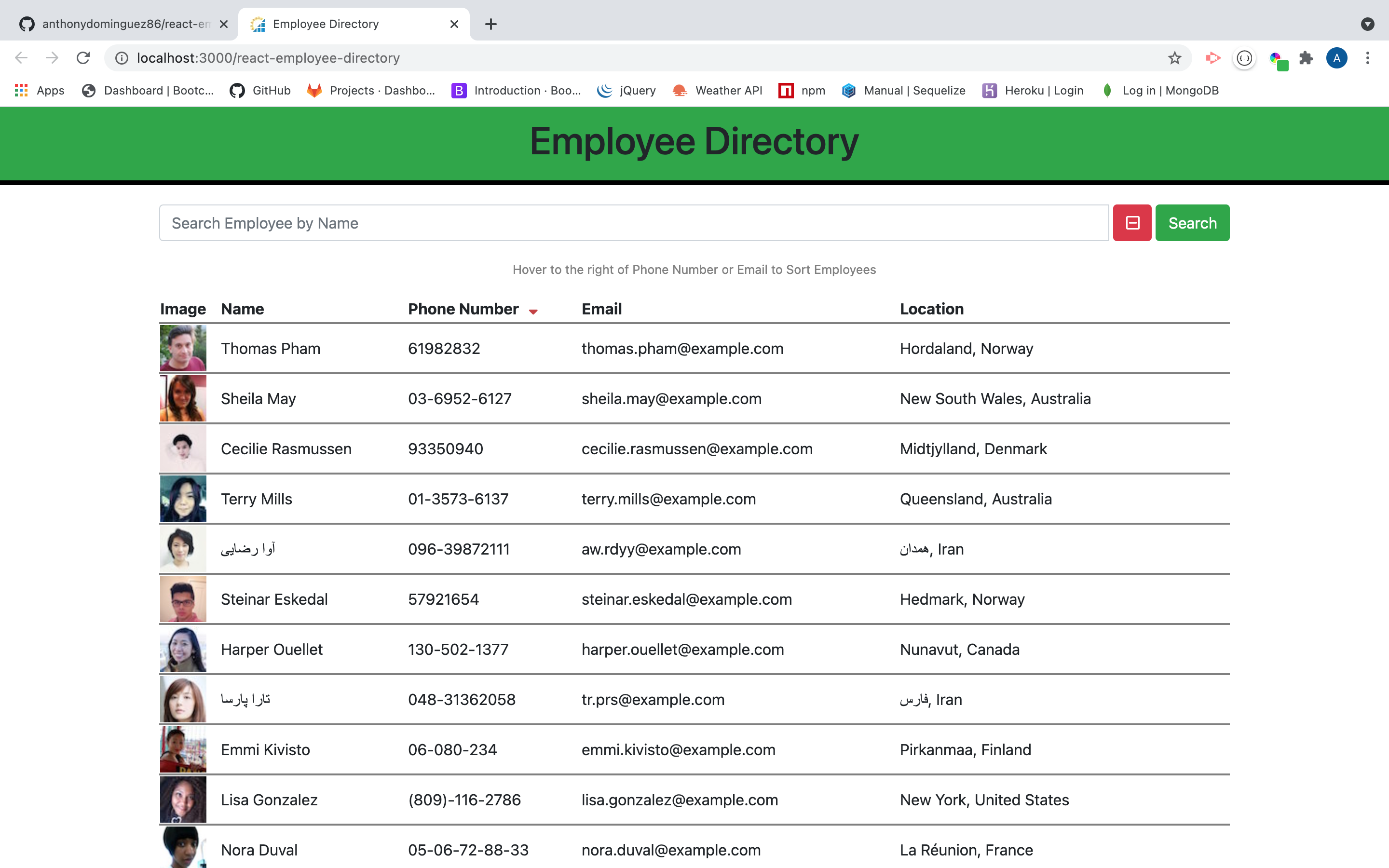Bookmark this page with the star icon

coord(1175,58)
